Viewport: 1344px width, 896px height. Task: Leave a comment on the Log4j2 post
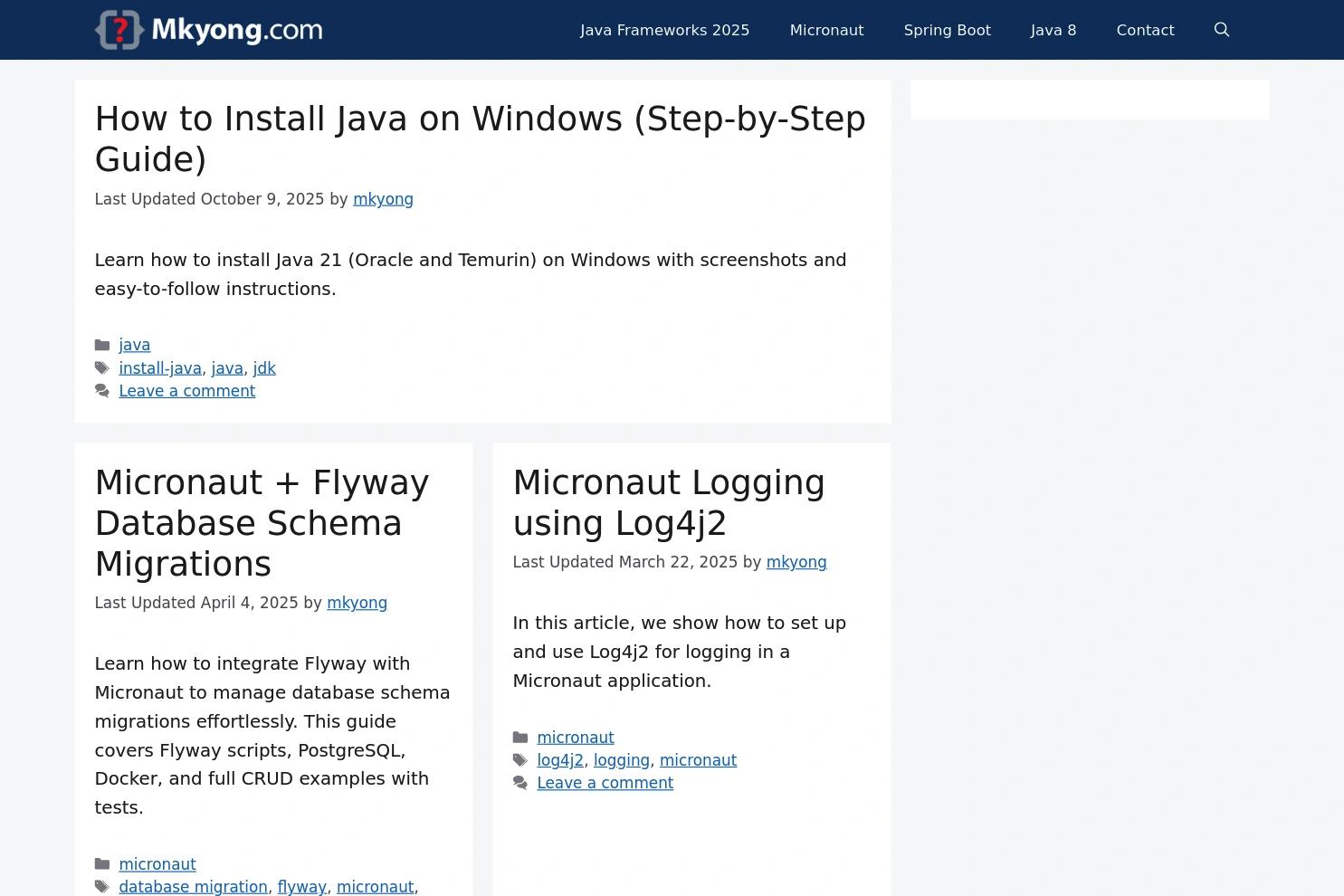[x=605, y=783]
